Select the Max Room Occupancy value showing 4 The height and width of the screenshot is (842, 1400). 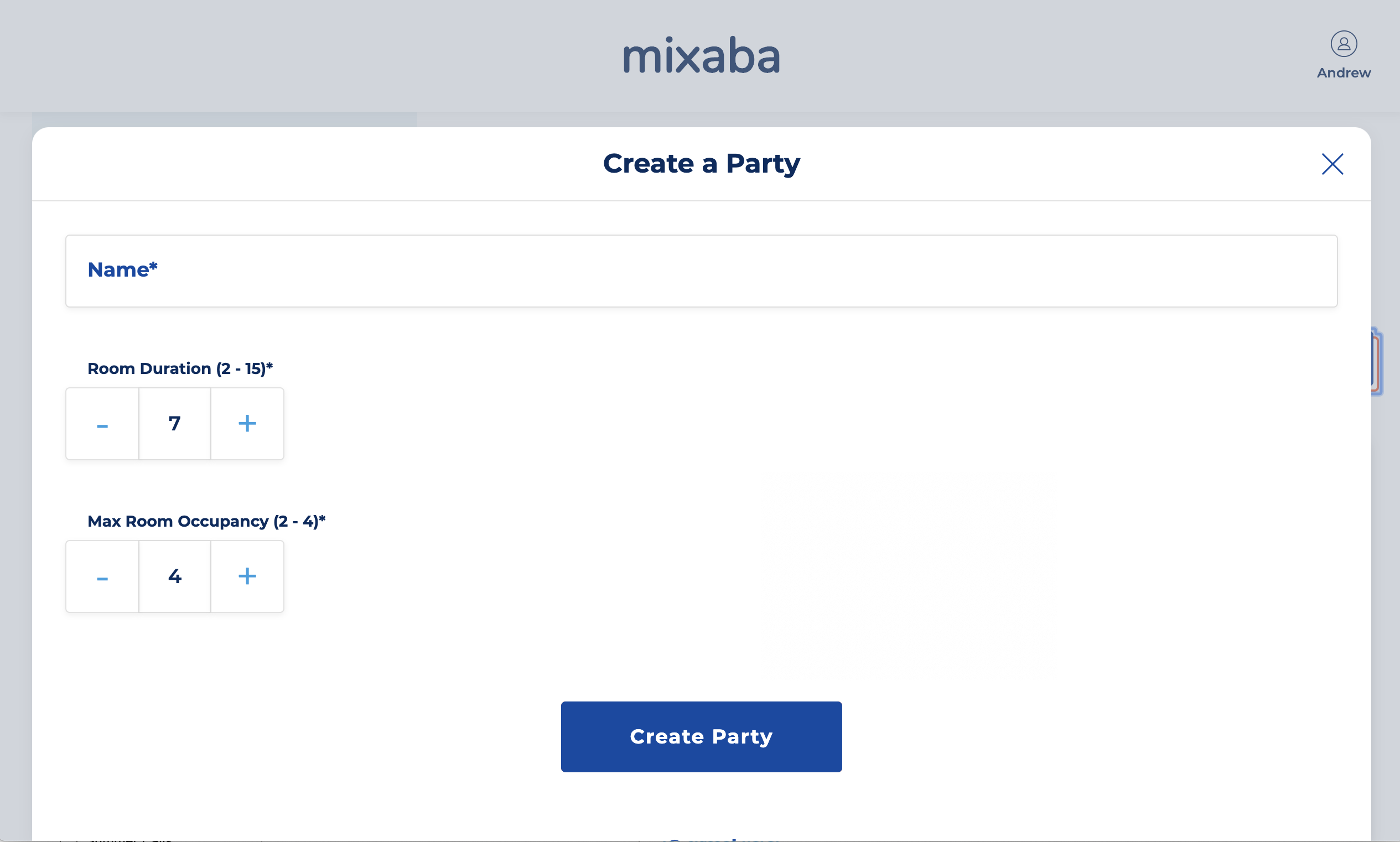[x=175, y=576]
